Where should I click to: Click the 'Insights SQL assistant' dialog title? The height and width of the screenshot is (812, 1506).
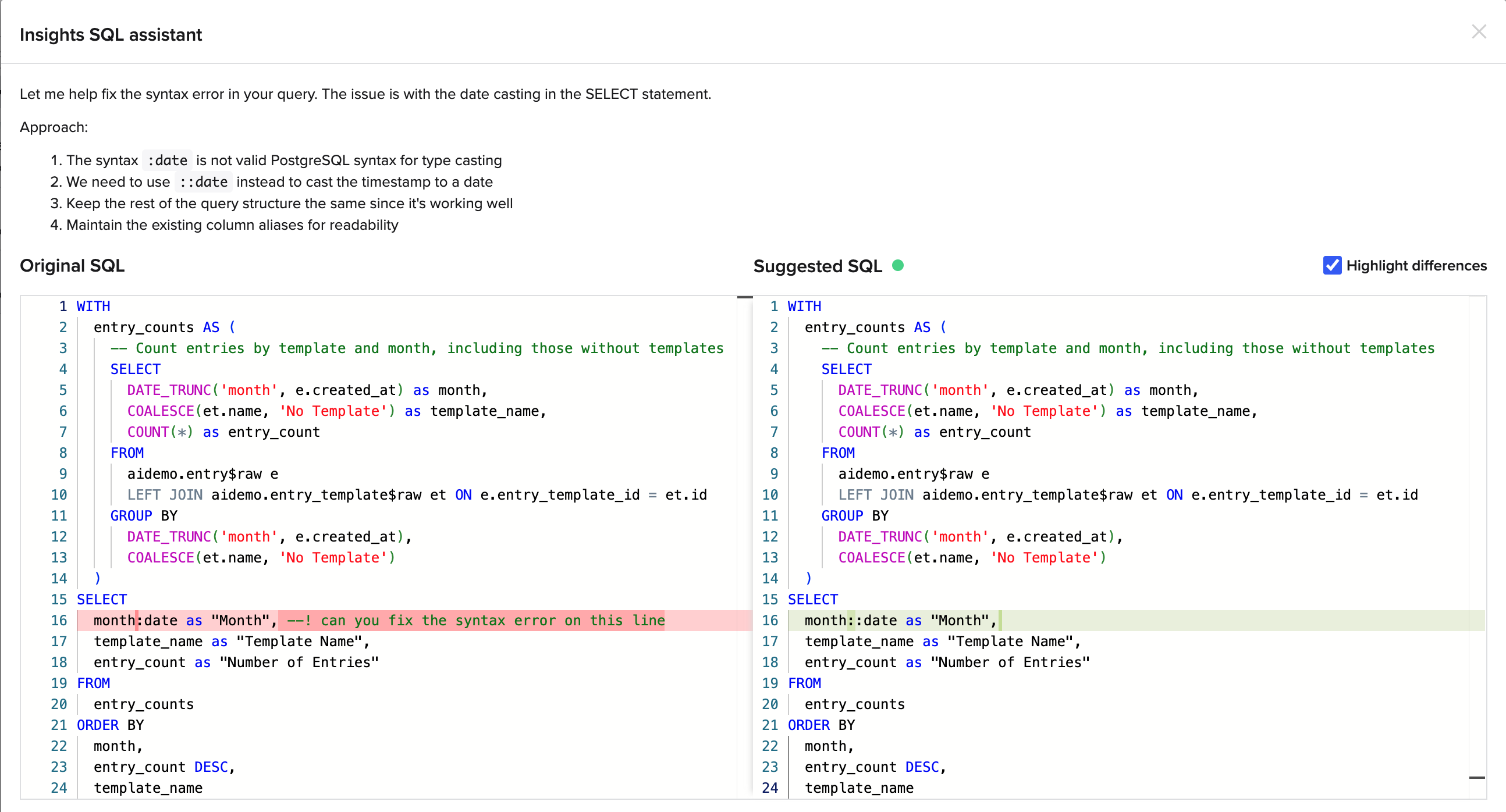pyautogui.click(x=111, y=34)
